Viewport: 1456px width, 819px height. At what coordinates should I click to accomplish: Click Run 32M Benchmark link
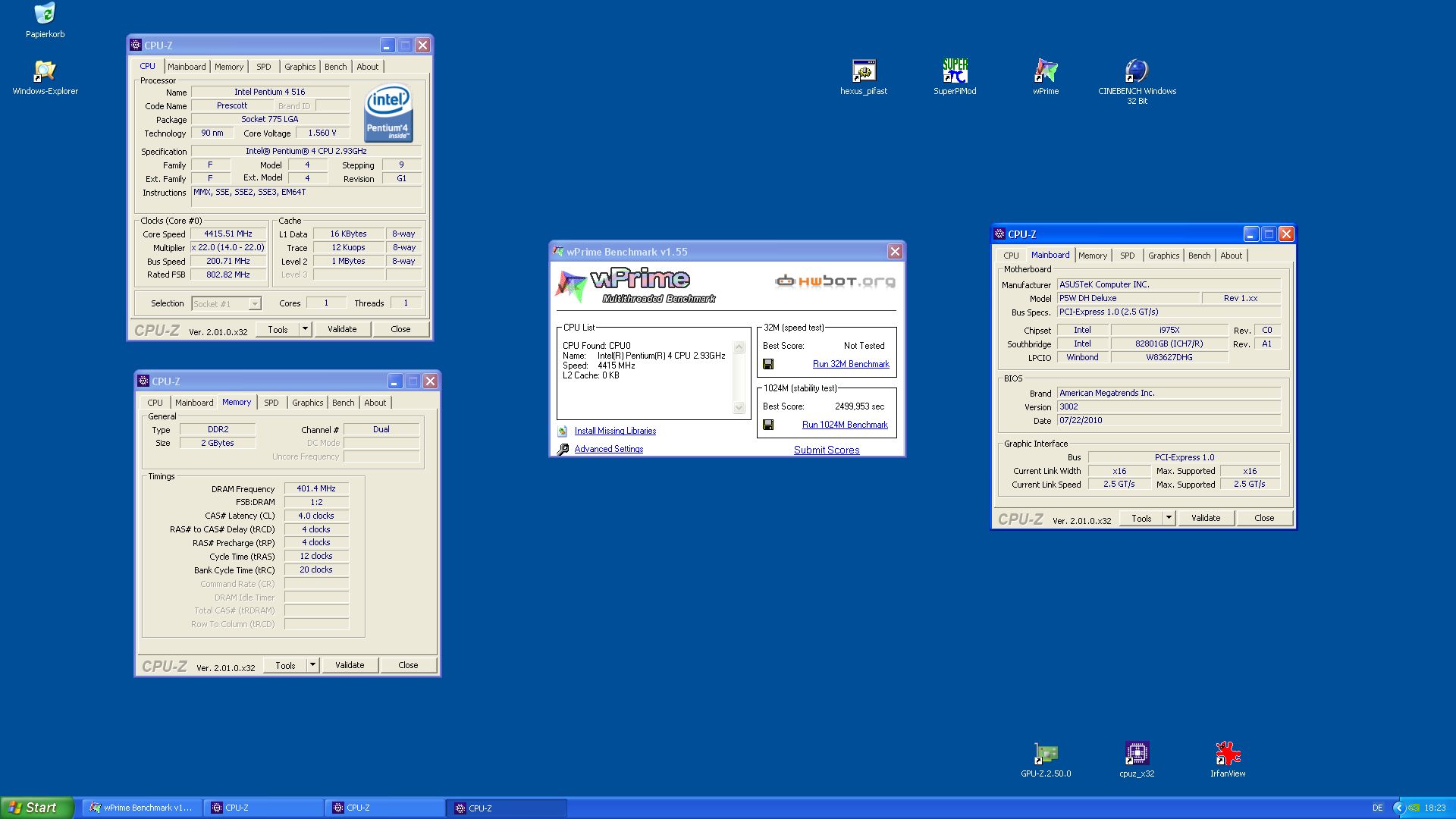tap(851, 364)
